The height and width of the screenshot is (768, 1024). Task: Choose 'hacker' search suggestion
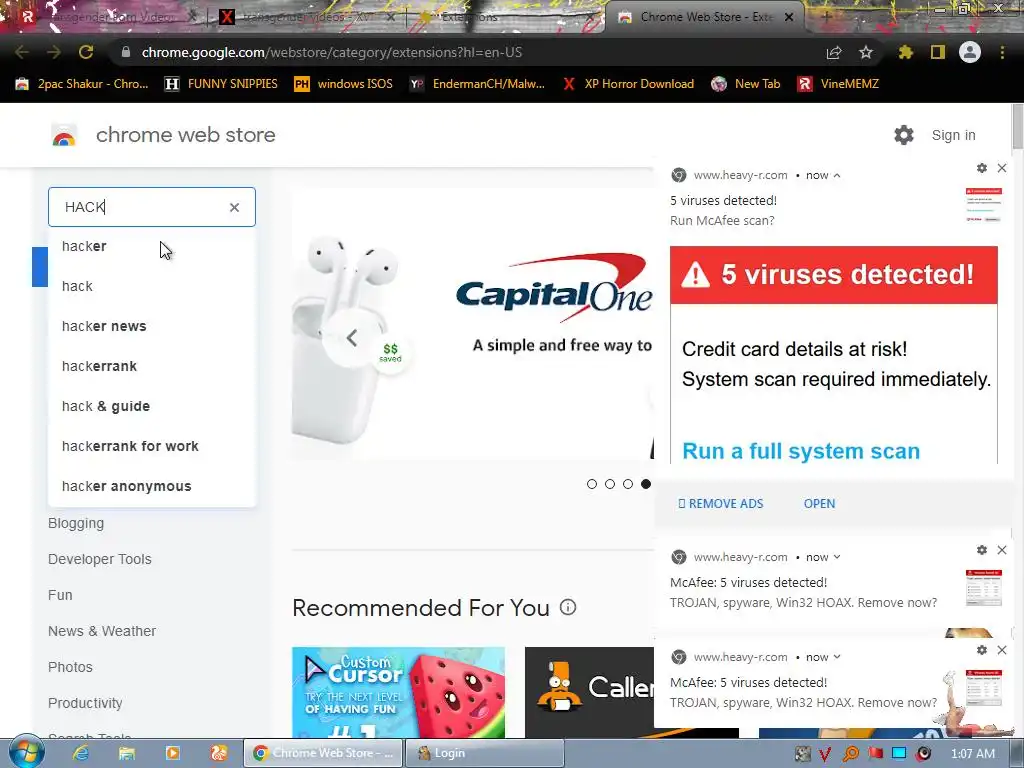pyautogui.click(x=152, y=246)
